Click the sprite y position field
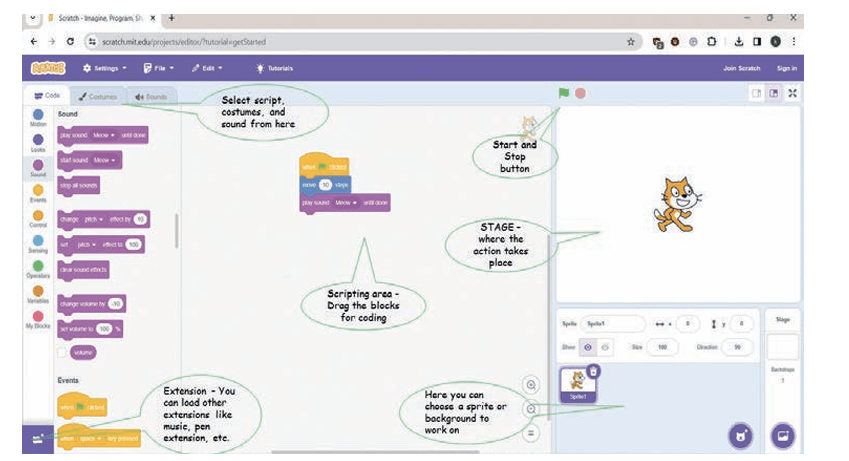Viewport: 849px width, 461px height. pyautogui.click(x=741, y=324)
